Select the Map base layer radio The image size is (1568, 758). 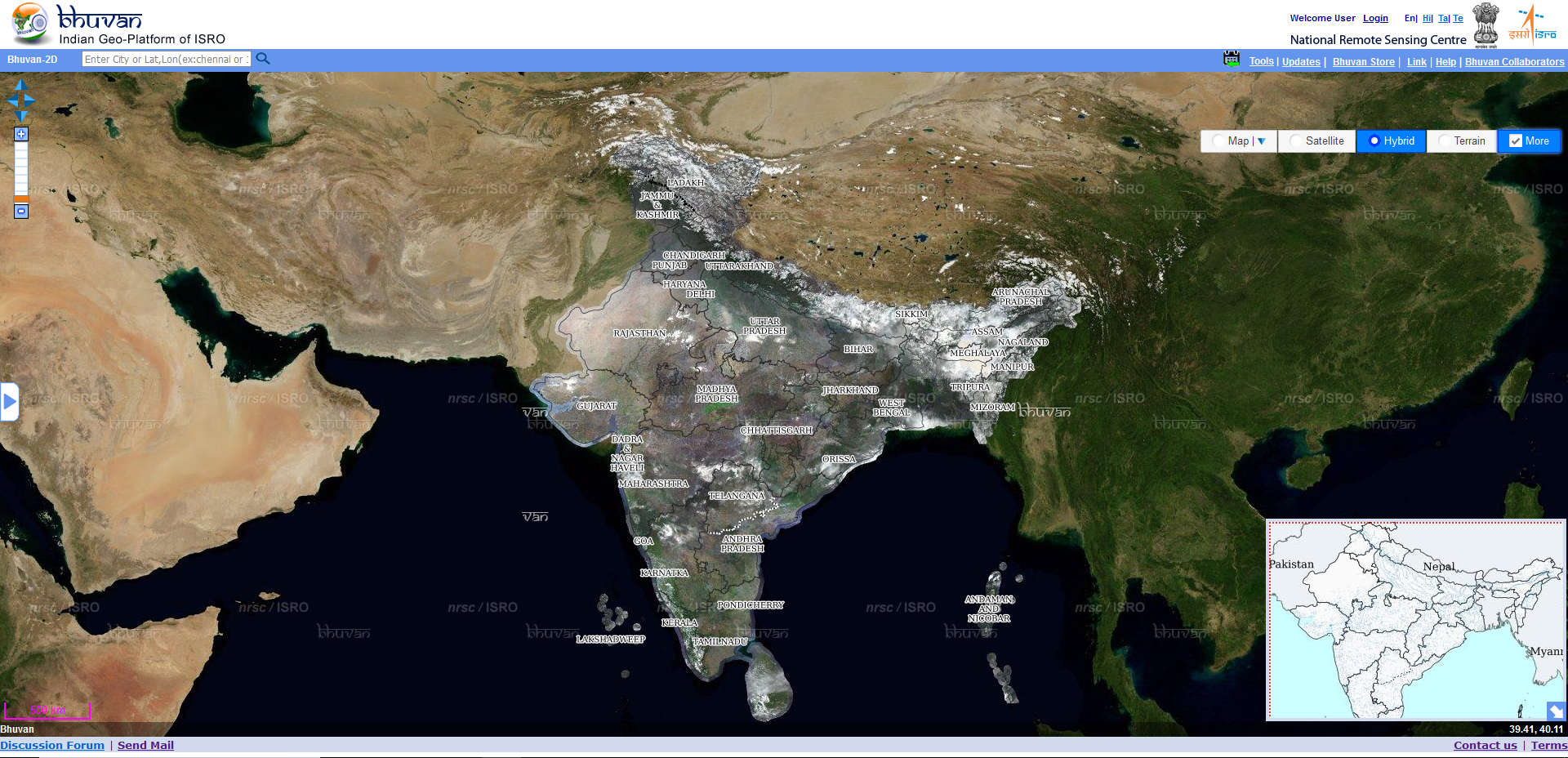click(1218, 141)
